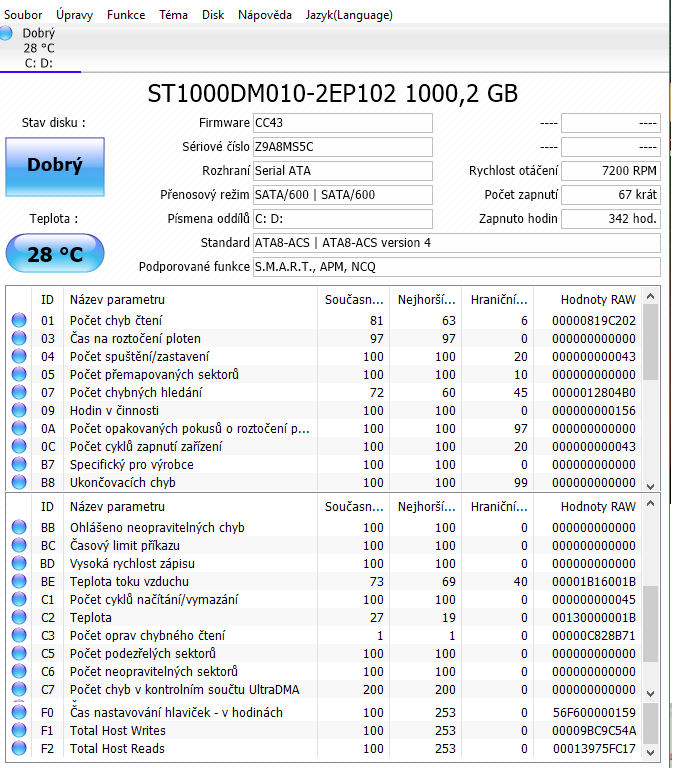Click the second table's vertical scrollbar thumb
680x768 pixels.
coord(651,624)
